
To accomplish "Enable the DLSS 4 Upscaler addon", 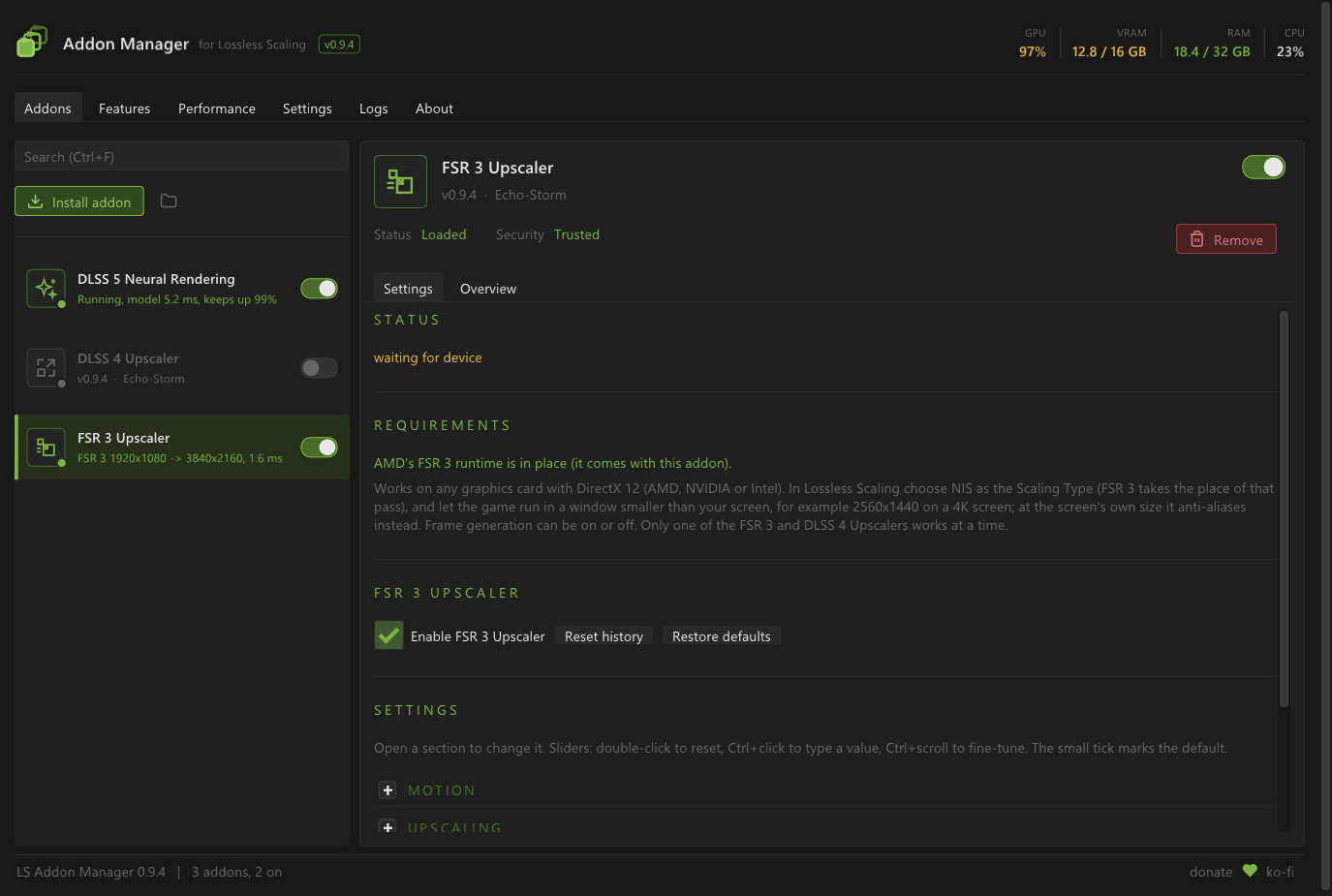I will (319, 368).
